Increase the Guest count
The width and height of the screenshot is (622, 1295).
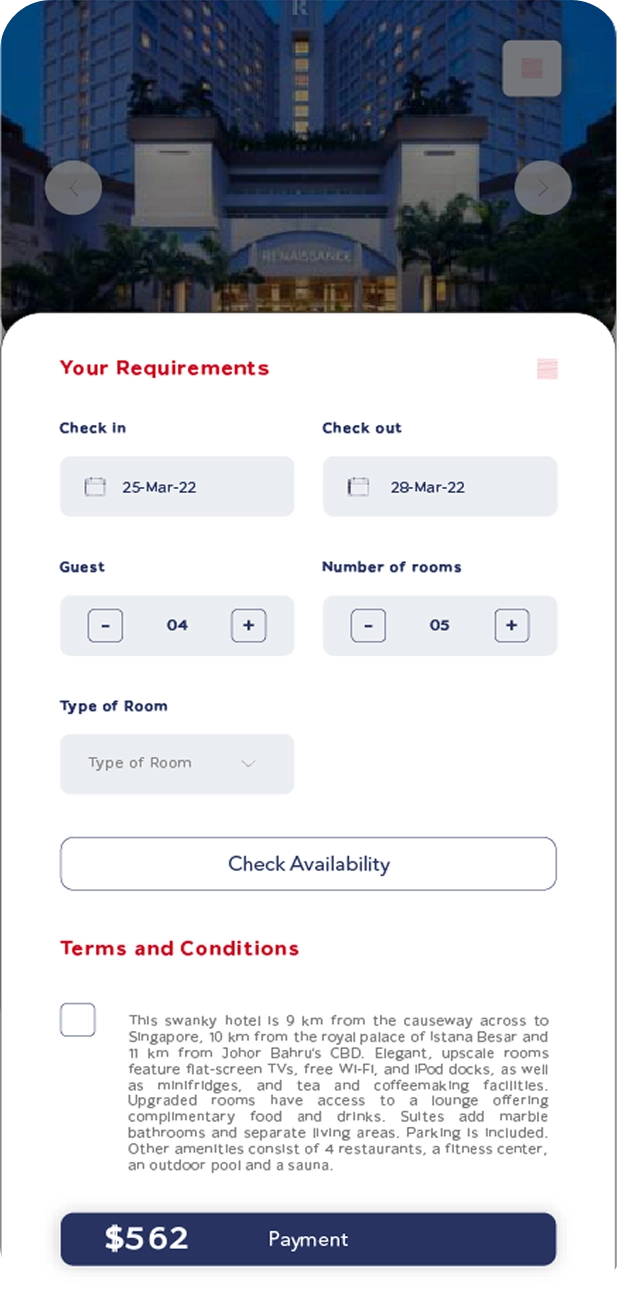(x=249, y=626)
